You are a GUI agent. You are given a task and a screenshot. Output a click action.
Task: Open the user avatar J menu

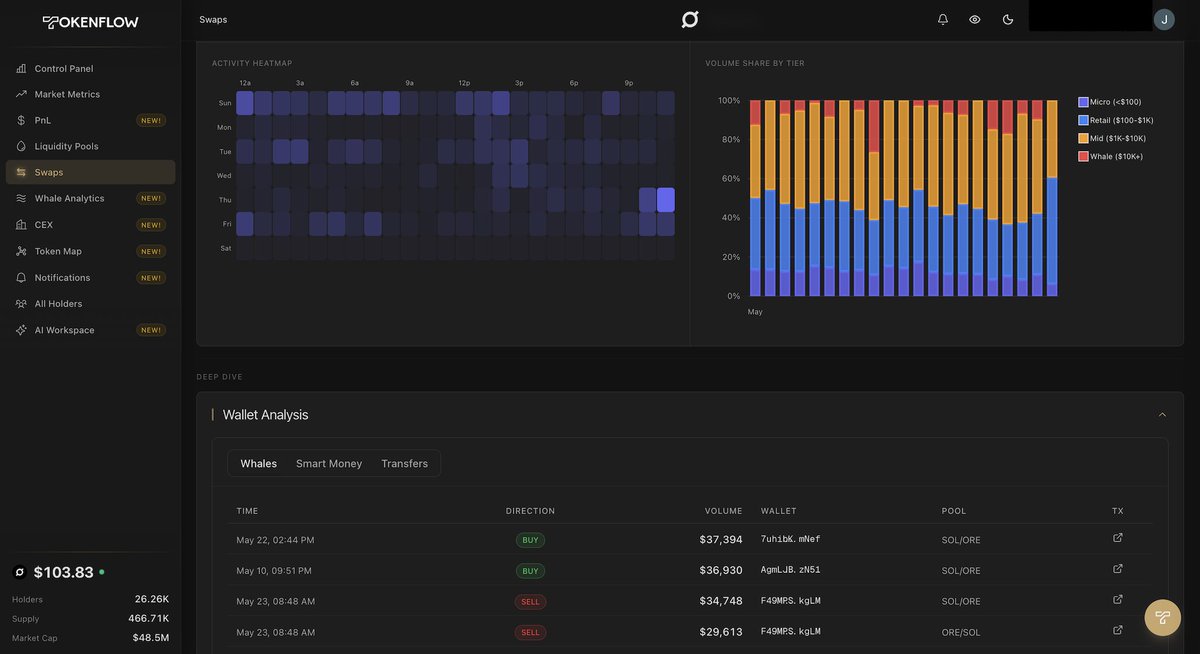(x=1164, y=19)
